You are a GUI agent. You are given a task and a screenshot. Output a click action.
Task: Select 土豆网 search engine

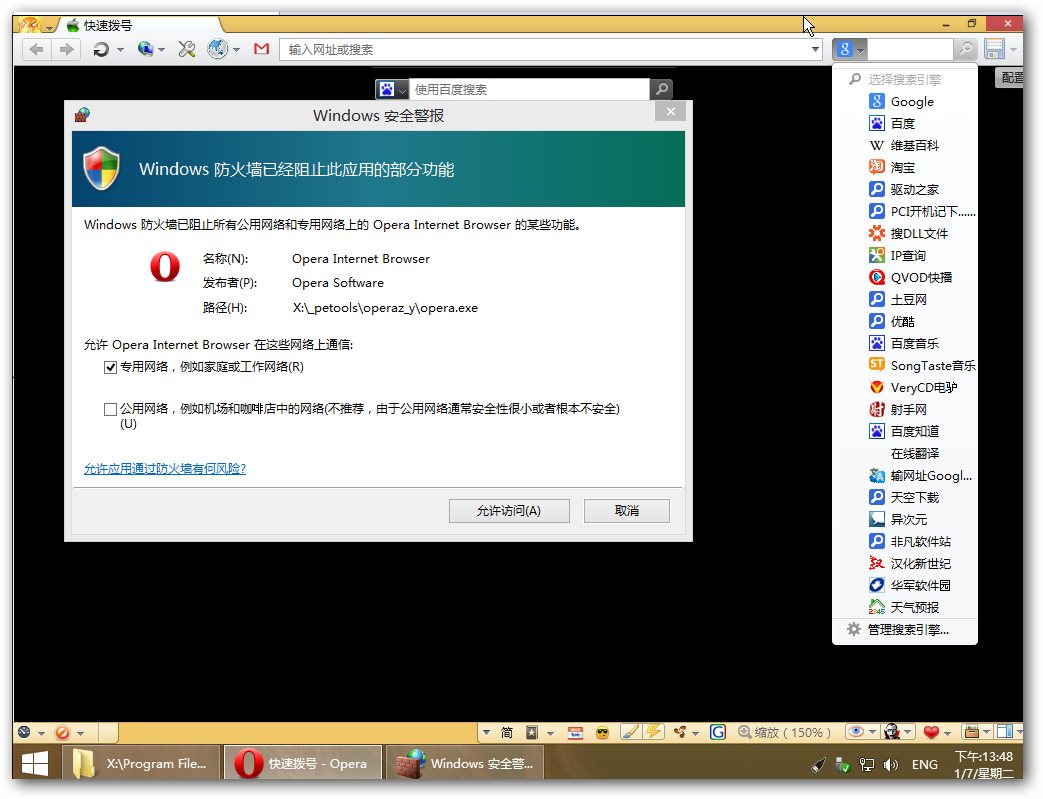point(905,299)
